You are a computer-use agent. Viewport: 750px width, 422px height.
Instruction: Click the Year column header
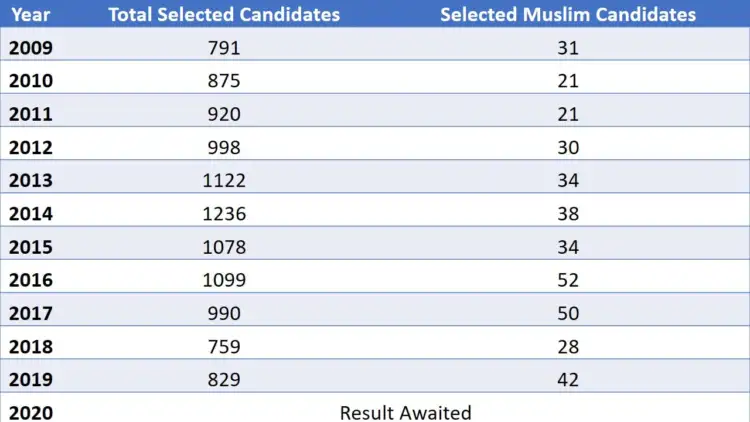(31, 14)
